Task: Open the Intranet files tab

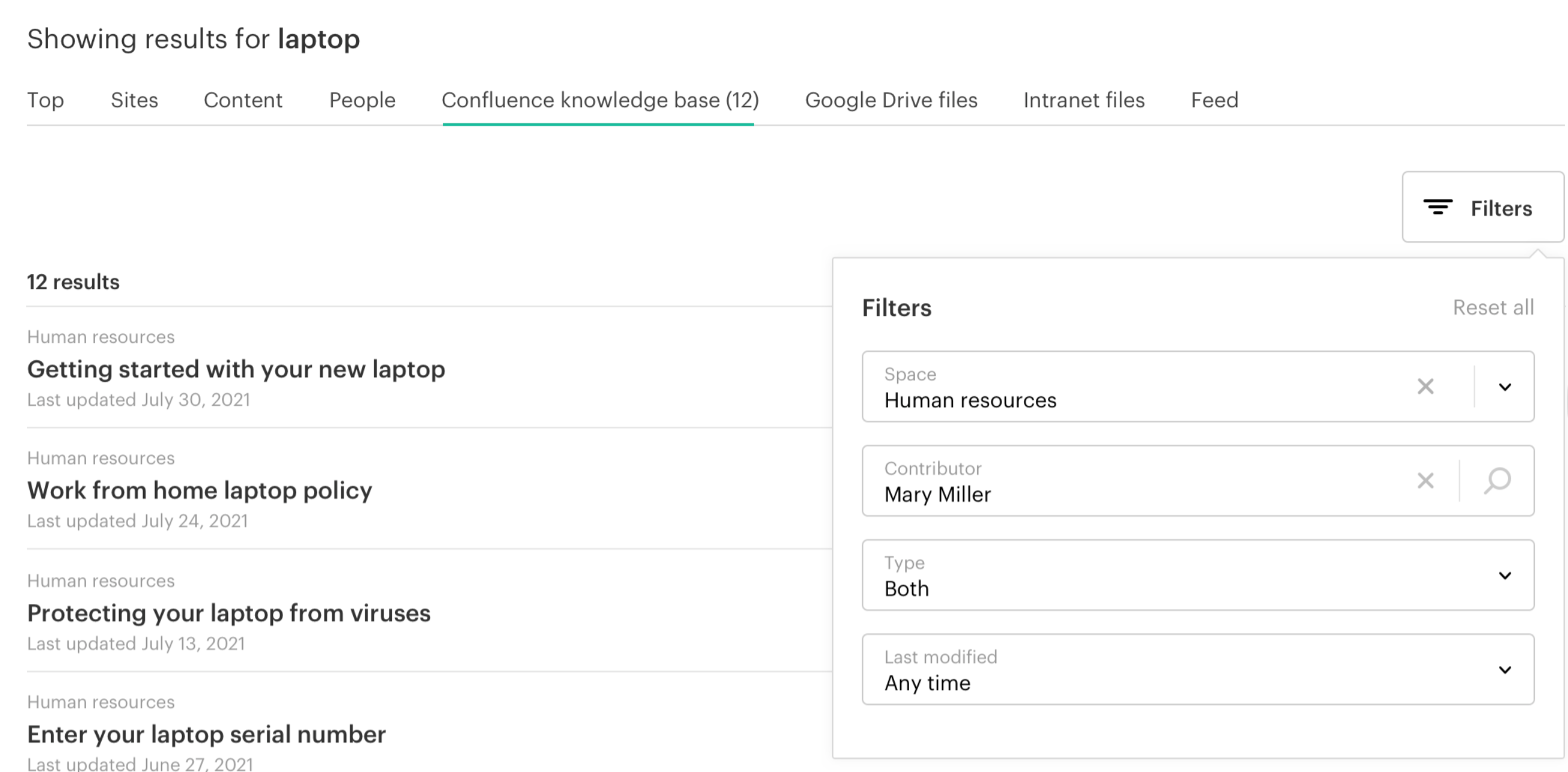Action: coord(1083,101)
